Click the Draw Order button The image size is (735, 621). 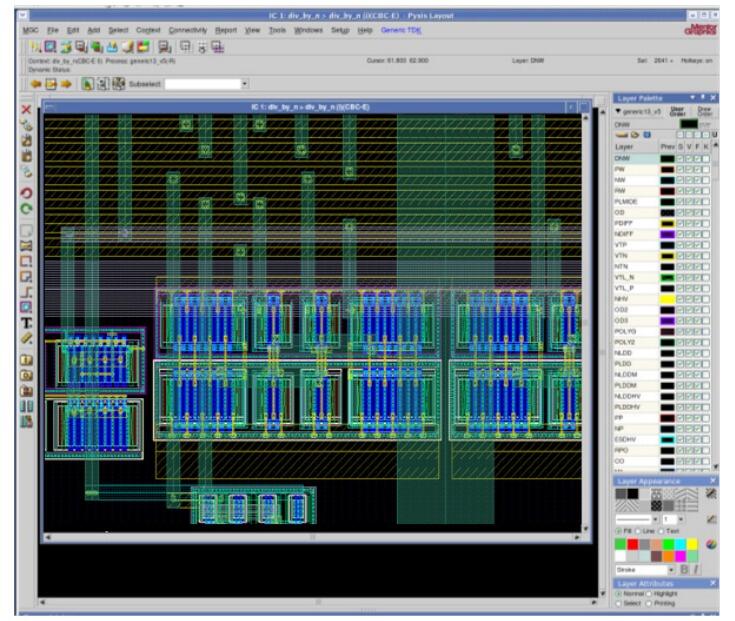(704, 111)
